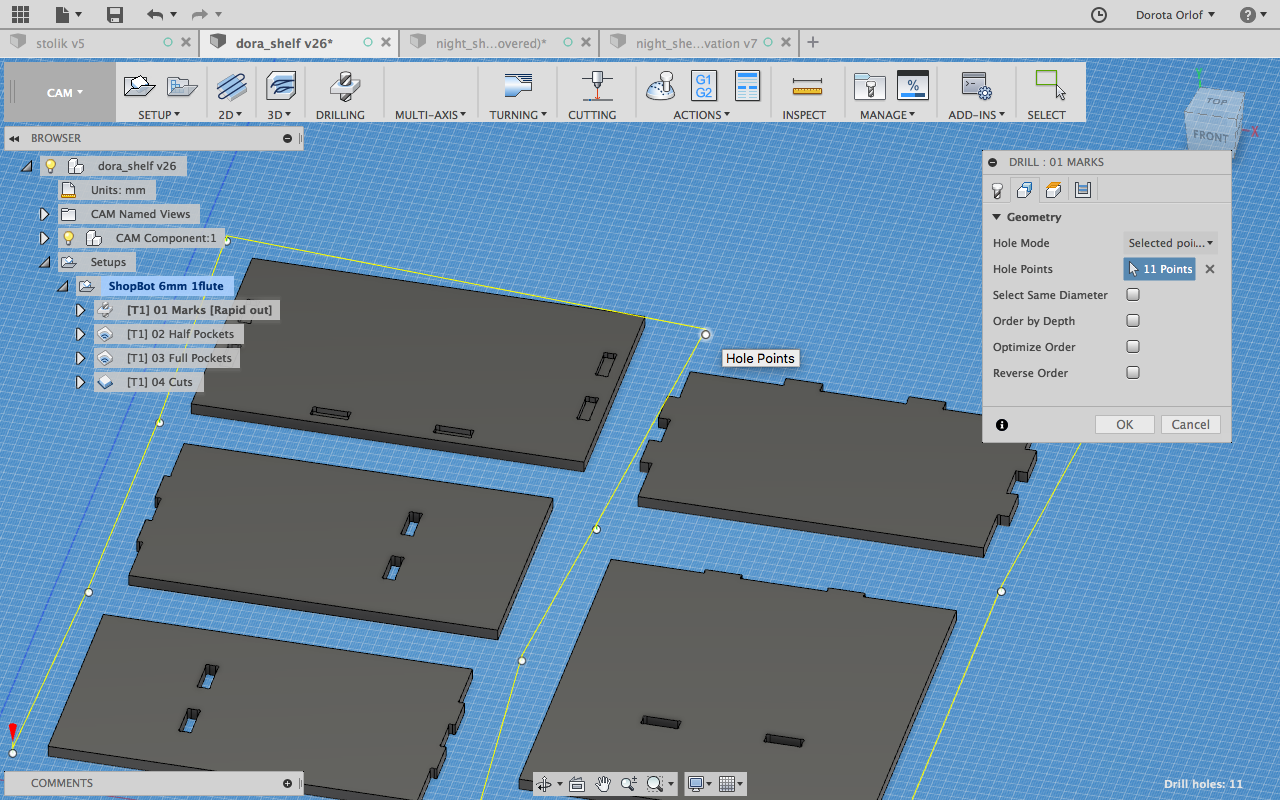Image resolution: width=1280 pixels, height=800 pixels.
Task: Select the Pan hand tool
Action: [x=603, y=784]
